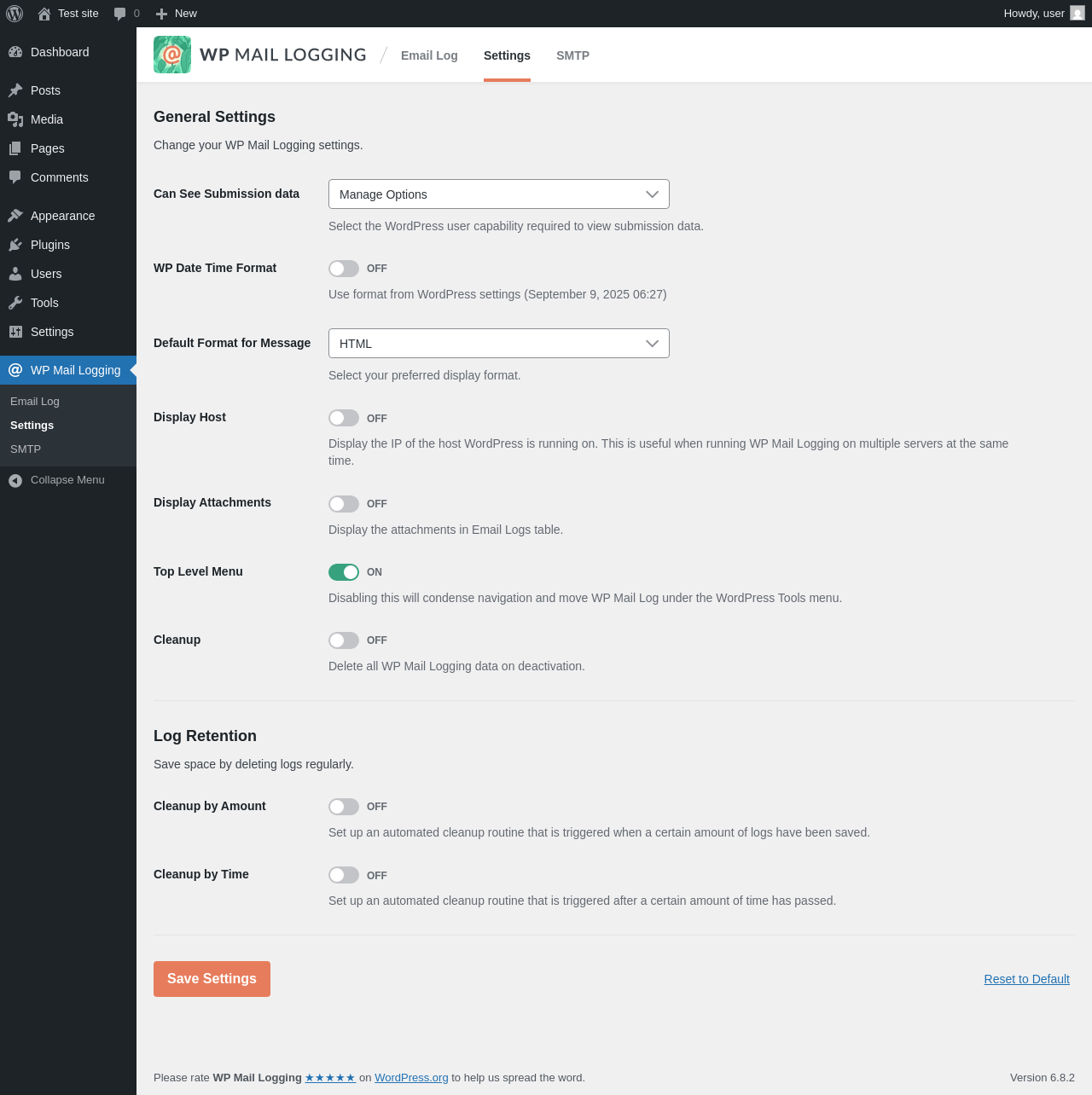The height and width of the screenshot is (1095, 1092).
Task: Click the WordPress logo icon
Action: coord(15,14)
